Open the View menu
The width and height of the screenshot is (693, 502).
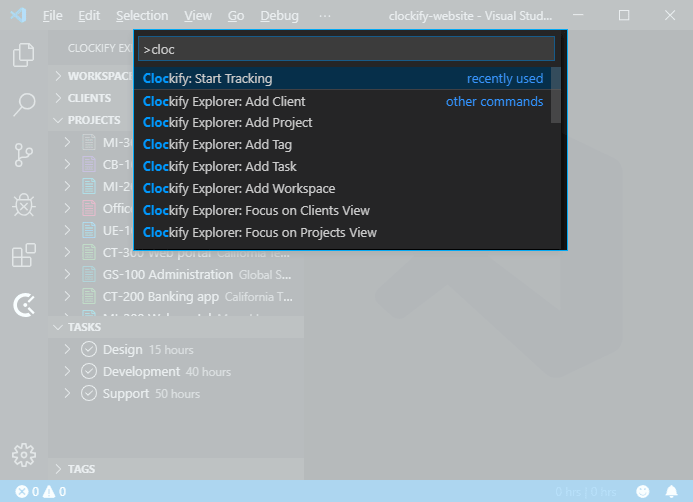click(198, 16)
